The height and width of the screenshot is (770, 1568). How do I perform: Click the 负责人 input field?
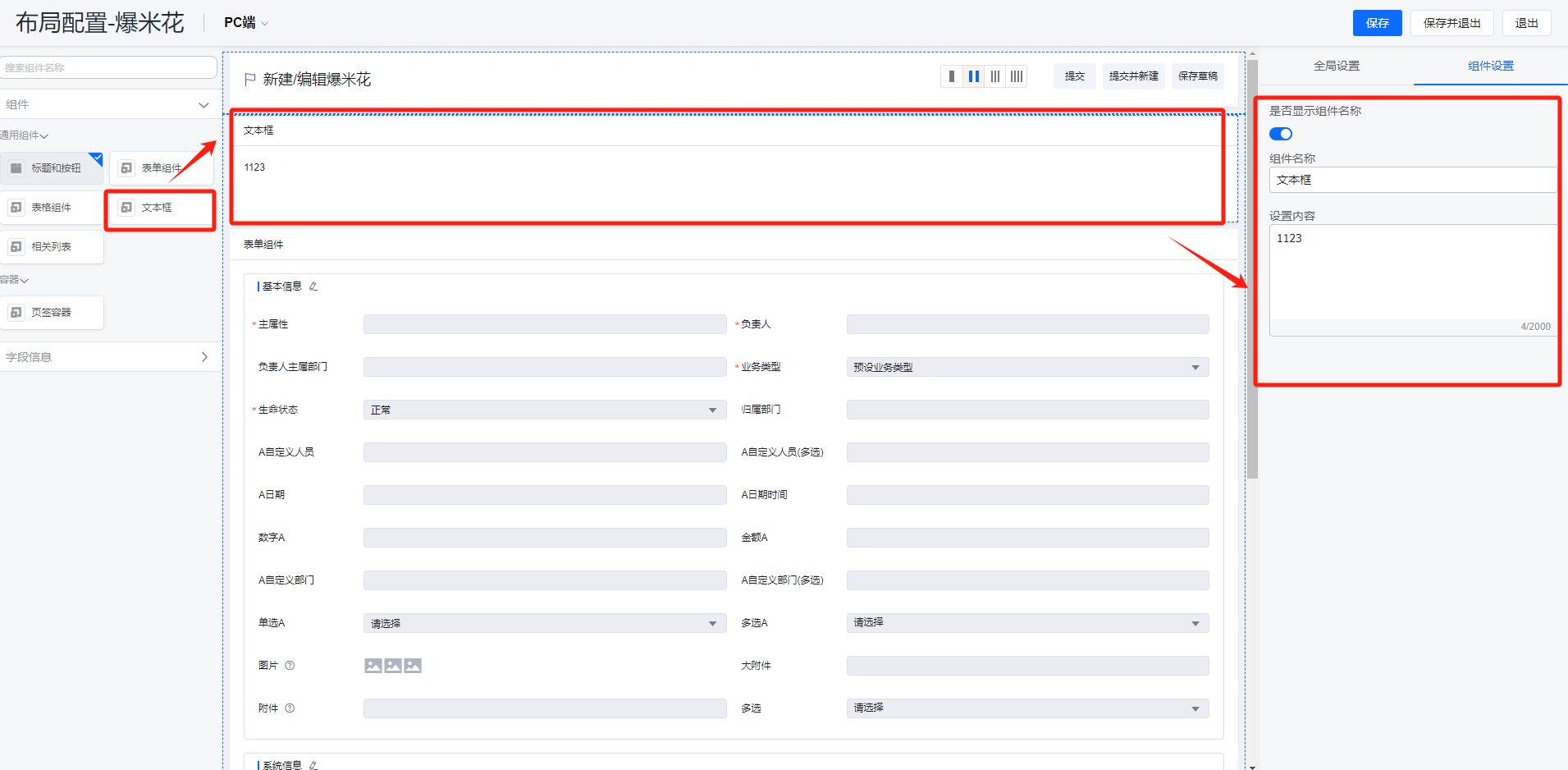click(x=1027, y=324)
